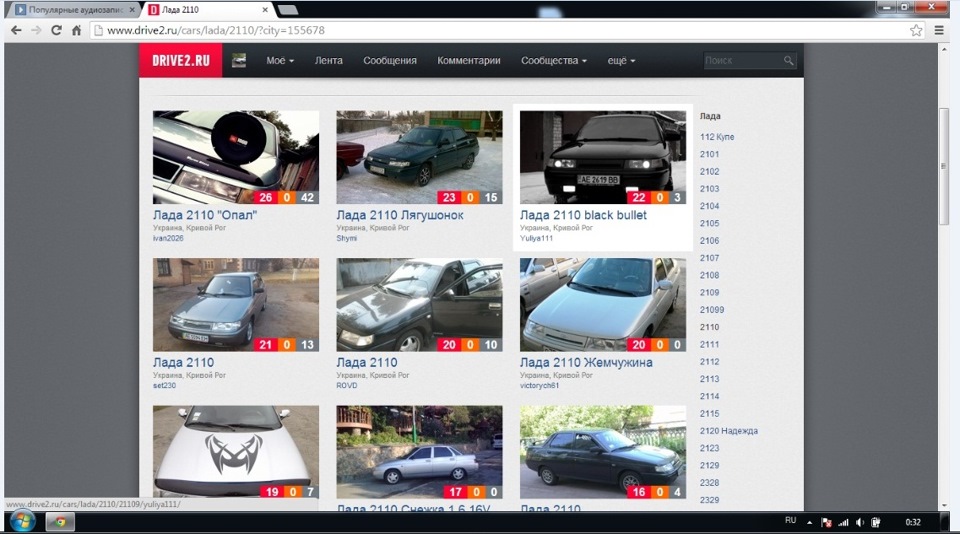Open user Shymi profile

(347, 238)
